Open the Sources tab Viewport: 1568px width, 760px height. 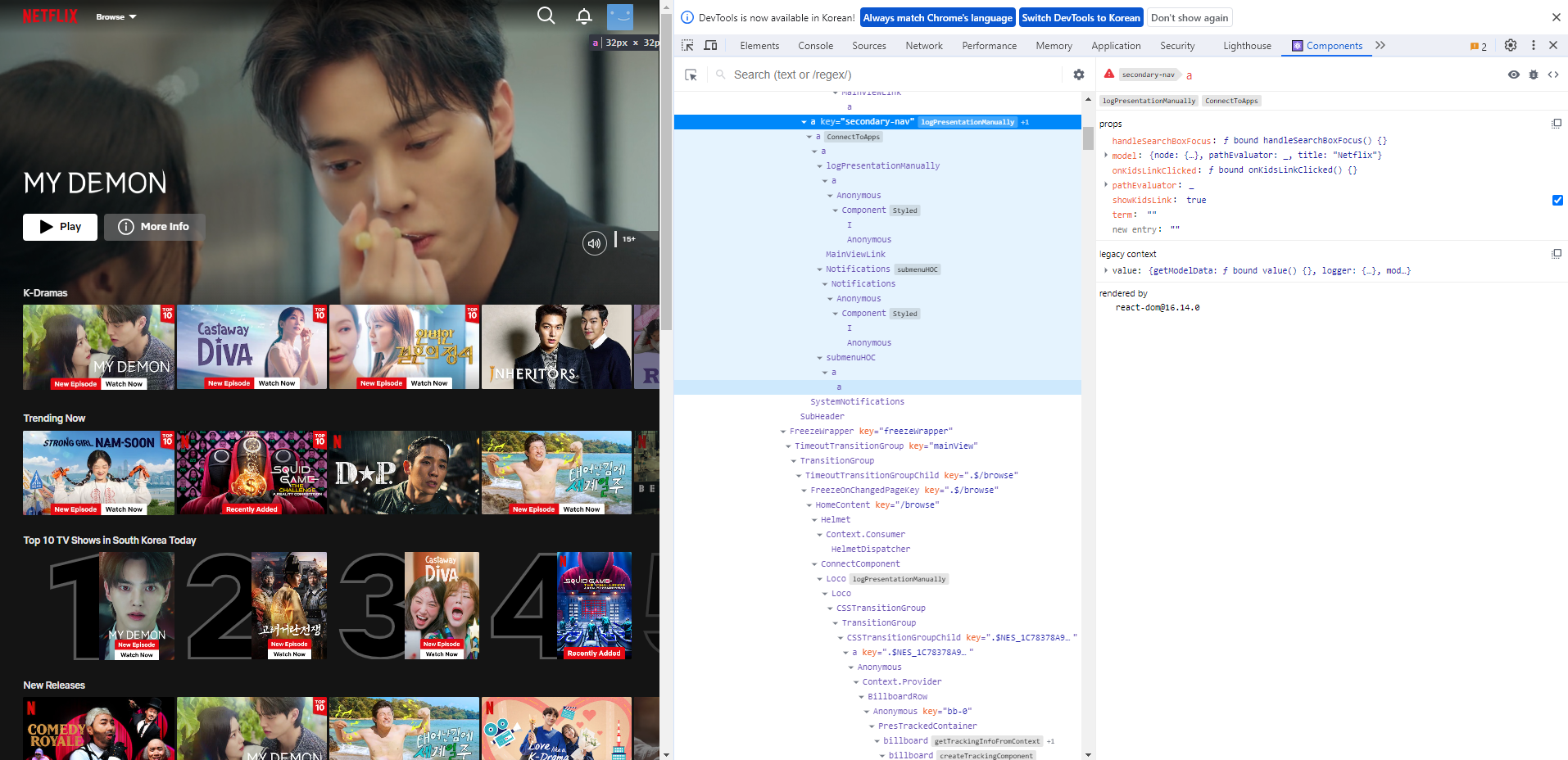[869, 46]
